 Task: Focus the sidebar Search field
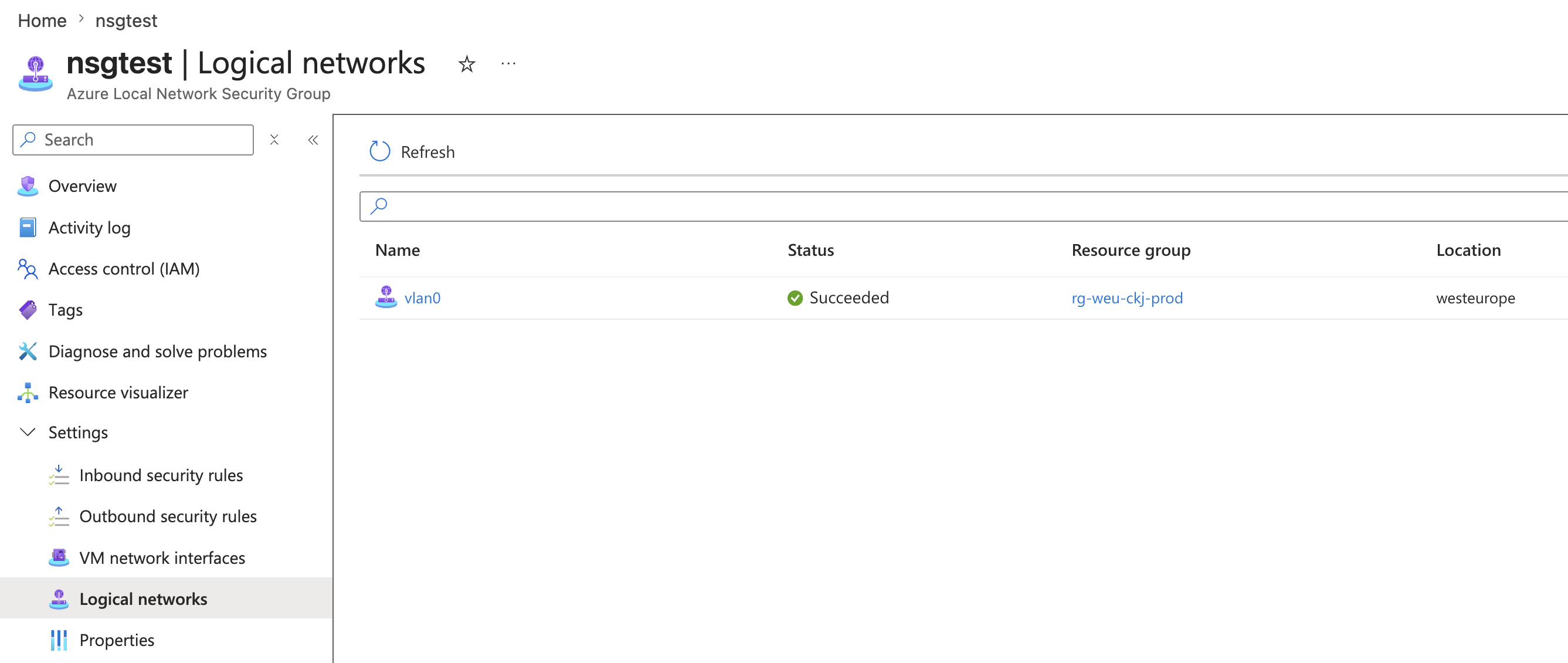click(x=133, y=140)
